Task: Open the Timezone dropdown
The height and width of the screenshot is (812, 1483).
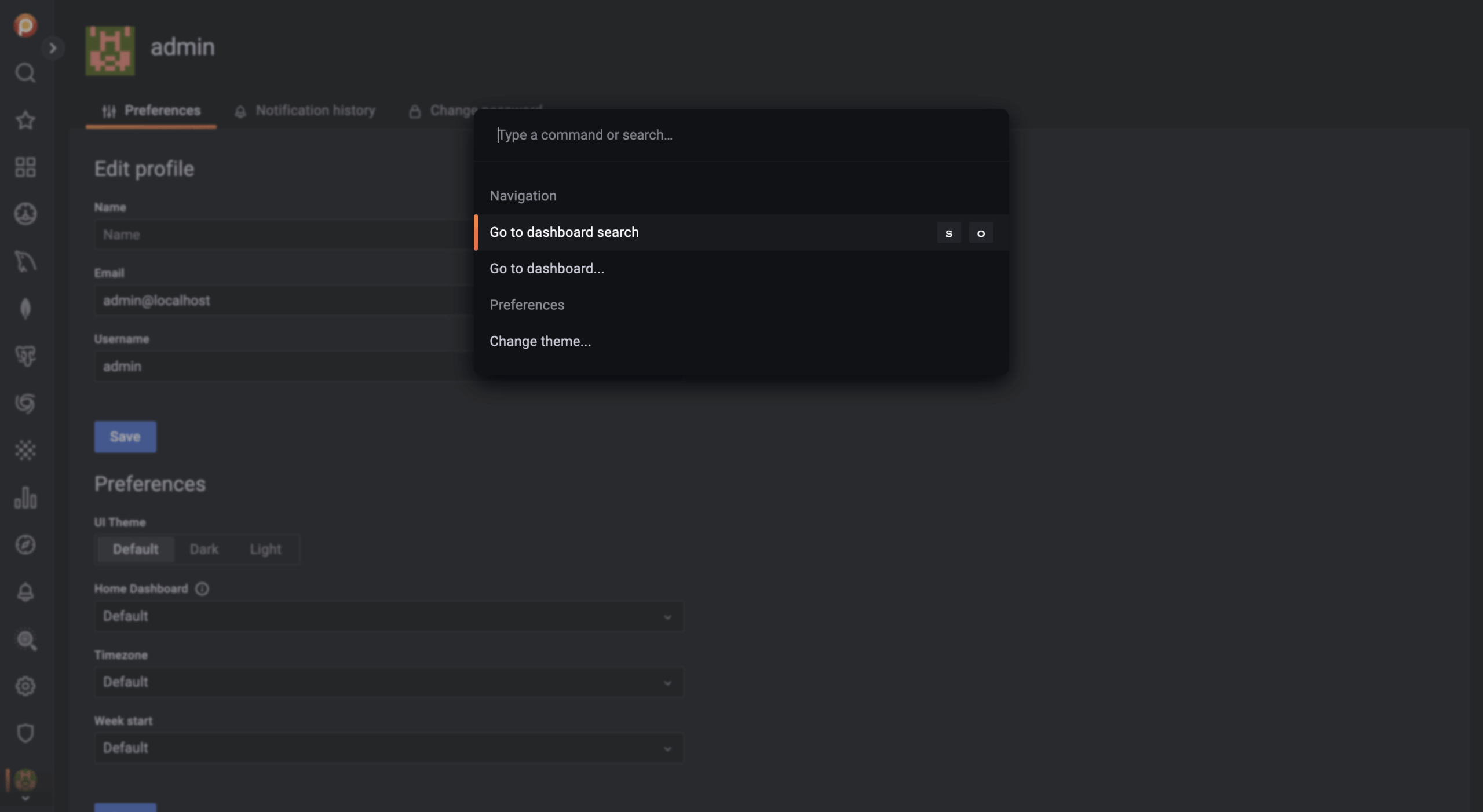Action: coord(388,682)
